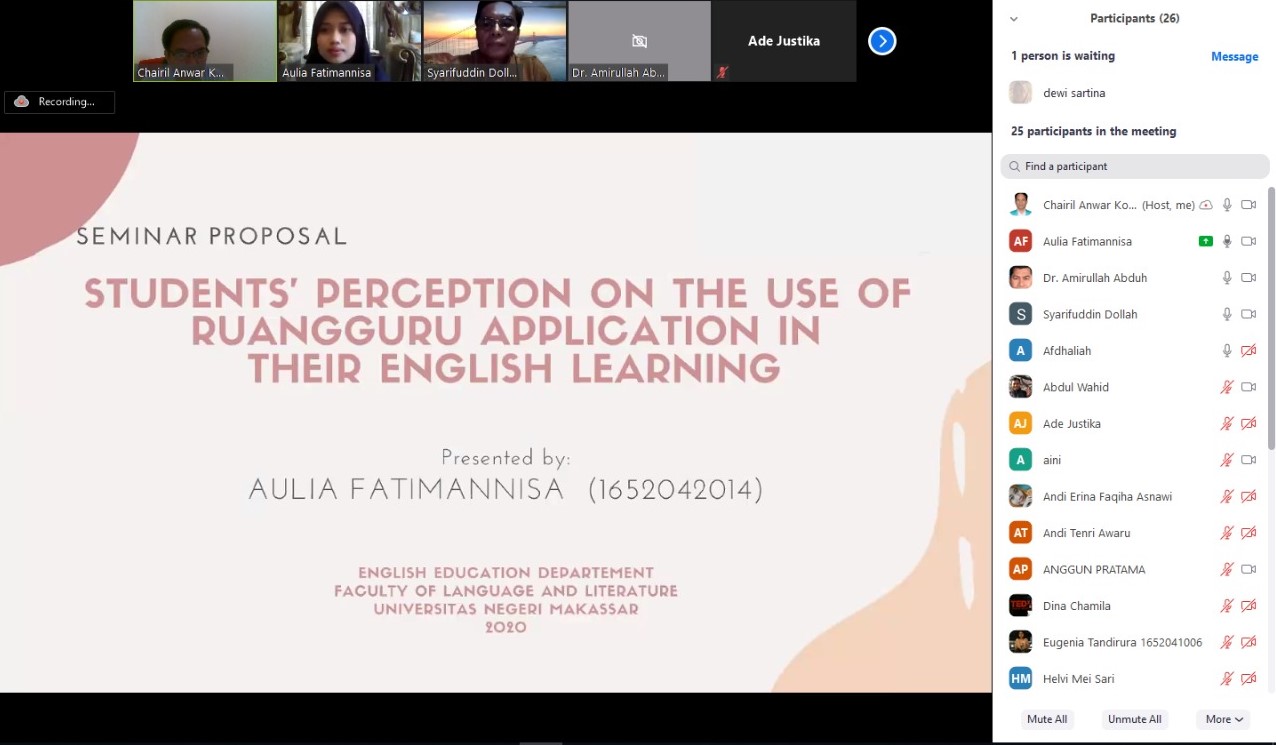The width and height of the screenshot is (1276, 745).
Task: Click '25 participants in the meeting' heading
Action: pos(1093,131)
